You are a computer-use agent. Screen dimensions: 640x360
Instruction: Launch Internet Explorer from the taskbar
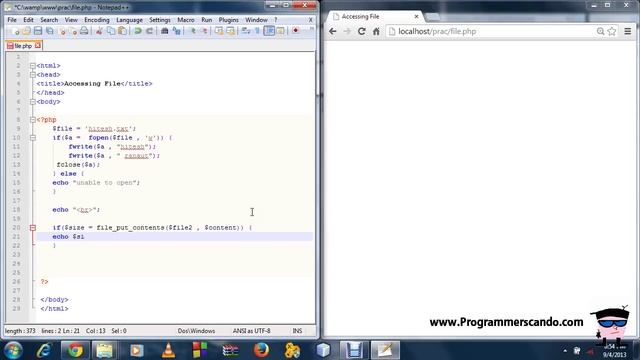coord(44,350)
